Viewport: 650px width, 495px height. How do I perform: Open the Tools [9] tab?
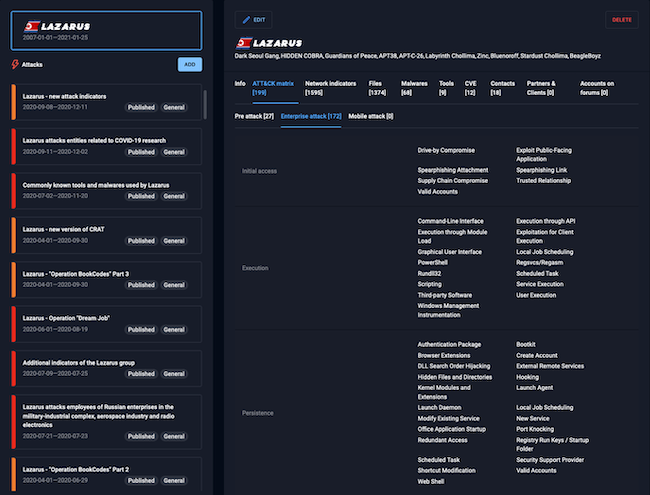point(446,88)
